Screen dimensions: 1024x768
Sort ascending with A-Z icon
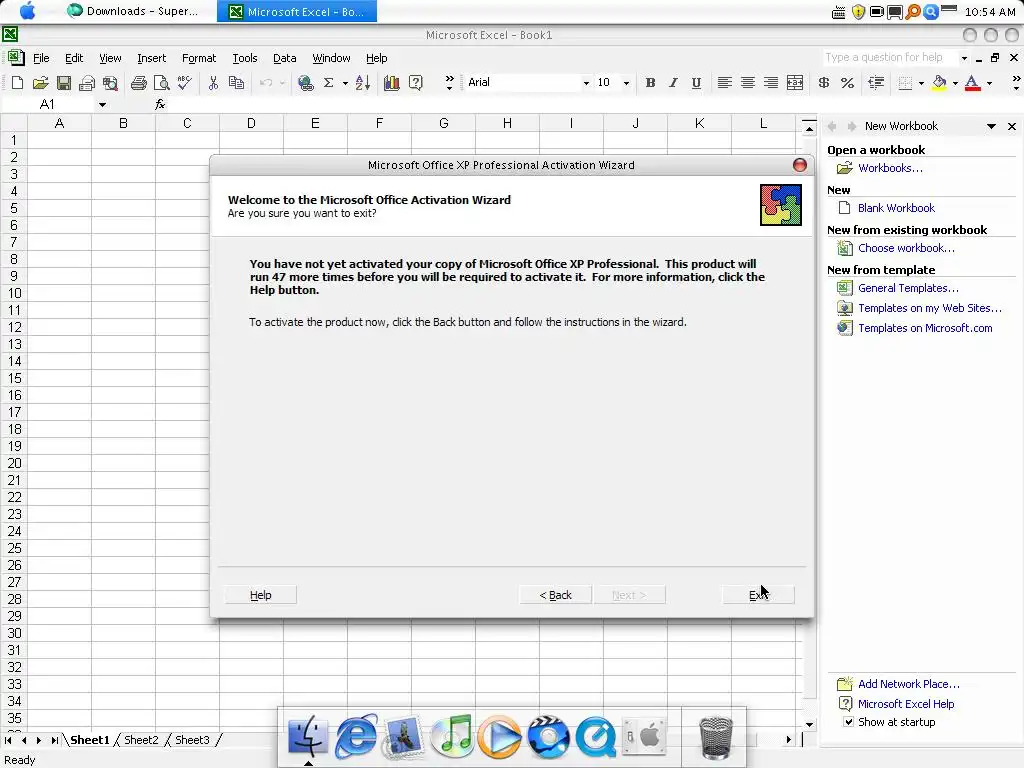363,83
